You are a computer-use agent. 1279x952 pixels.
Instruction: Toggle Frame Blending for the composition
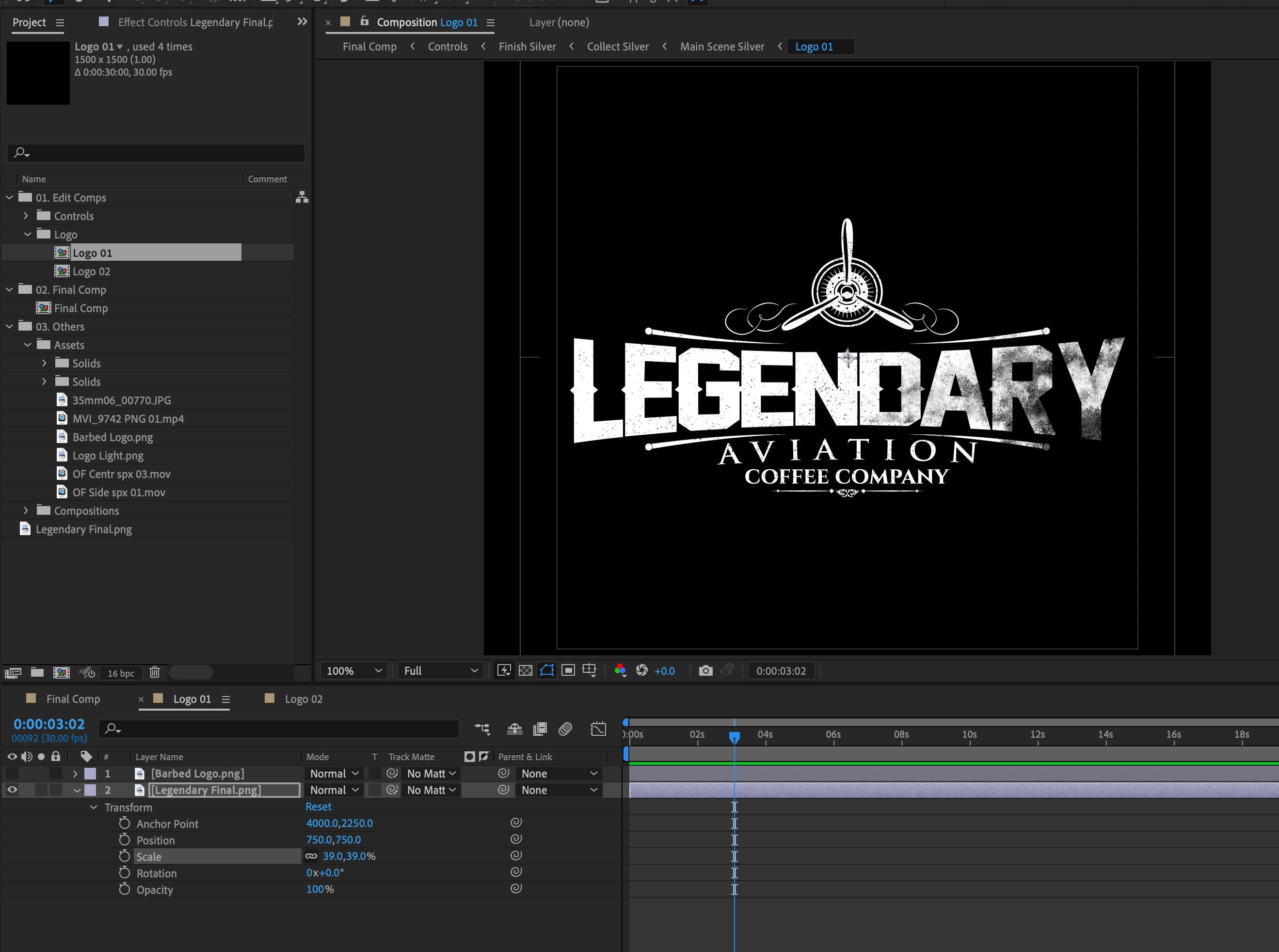(x=540, y=728)
